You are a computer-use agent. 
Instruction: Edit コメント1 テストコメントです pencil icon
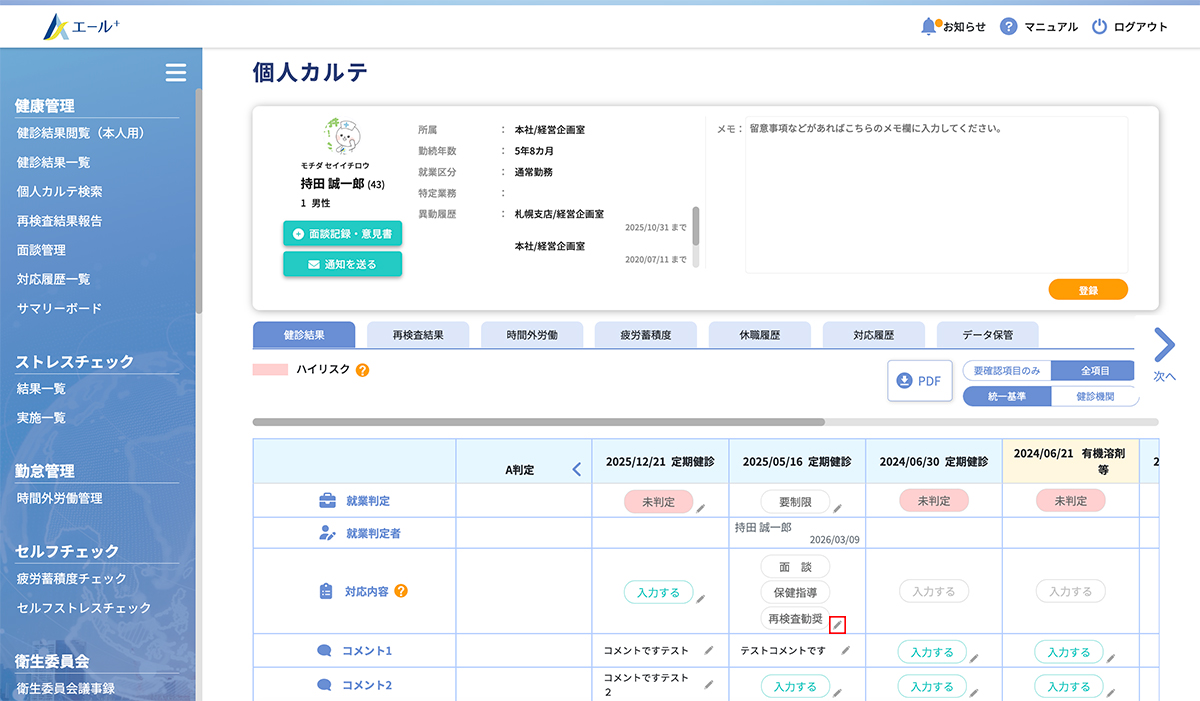[x=845, y=651]
